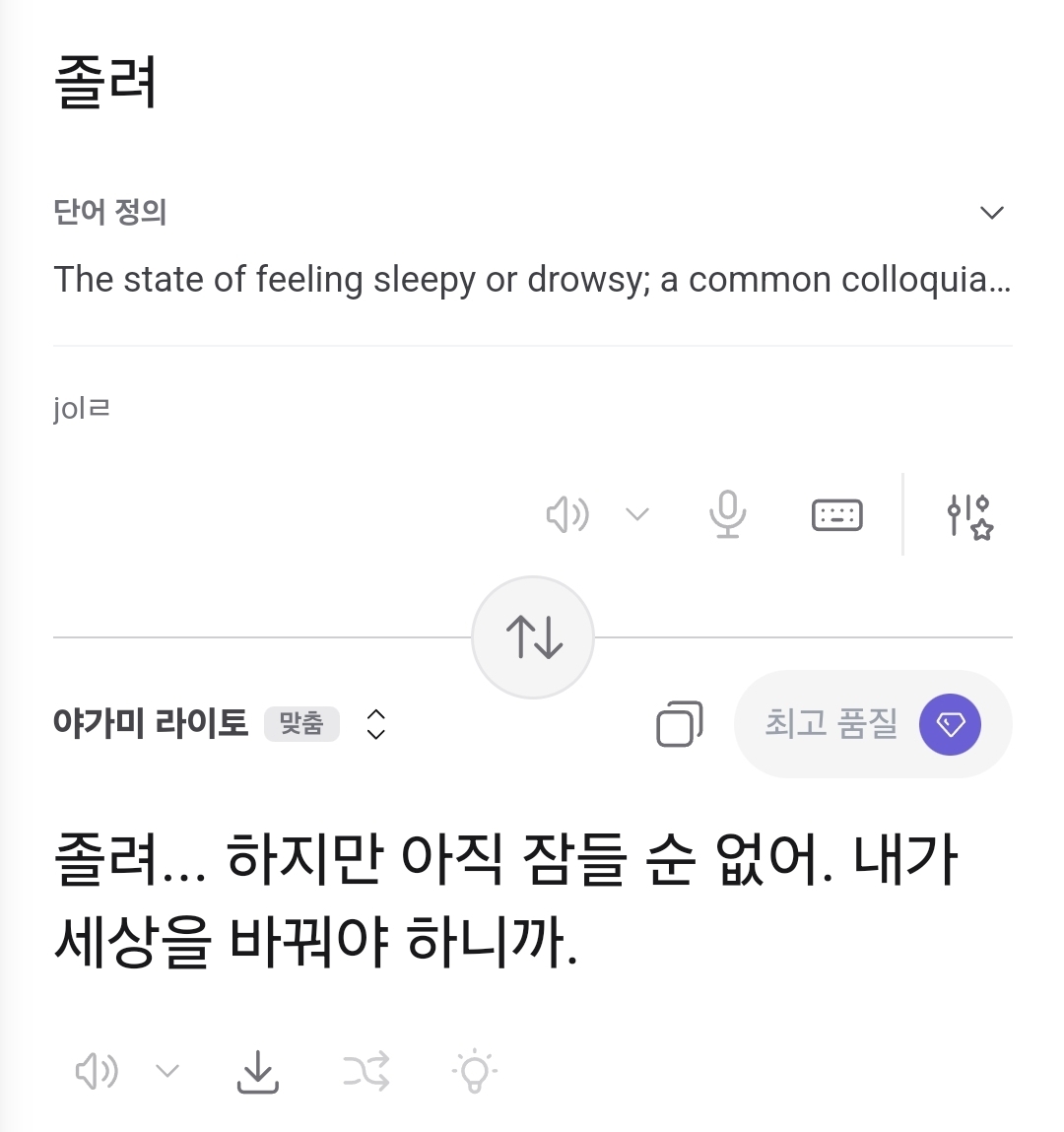Open translation settings sliders icon
The image size is (1064, 1132).
click(x=969, y=516)
